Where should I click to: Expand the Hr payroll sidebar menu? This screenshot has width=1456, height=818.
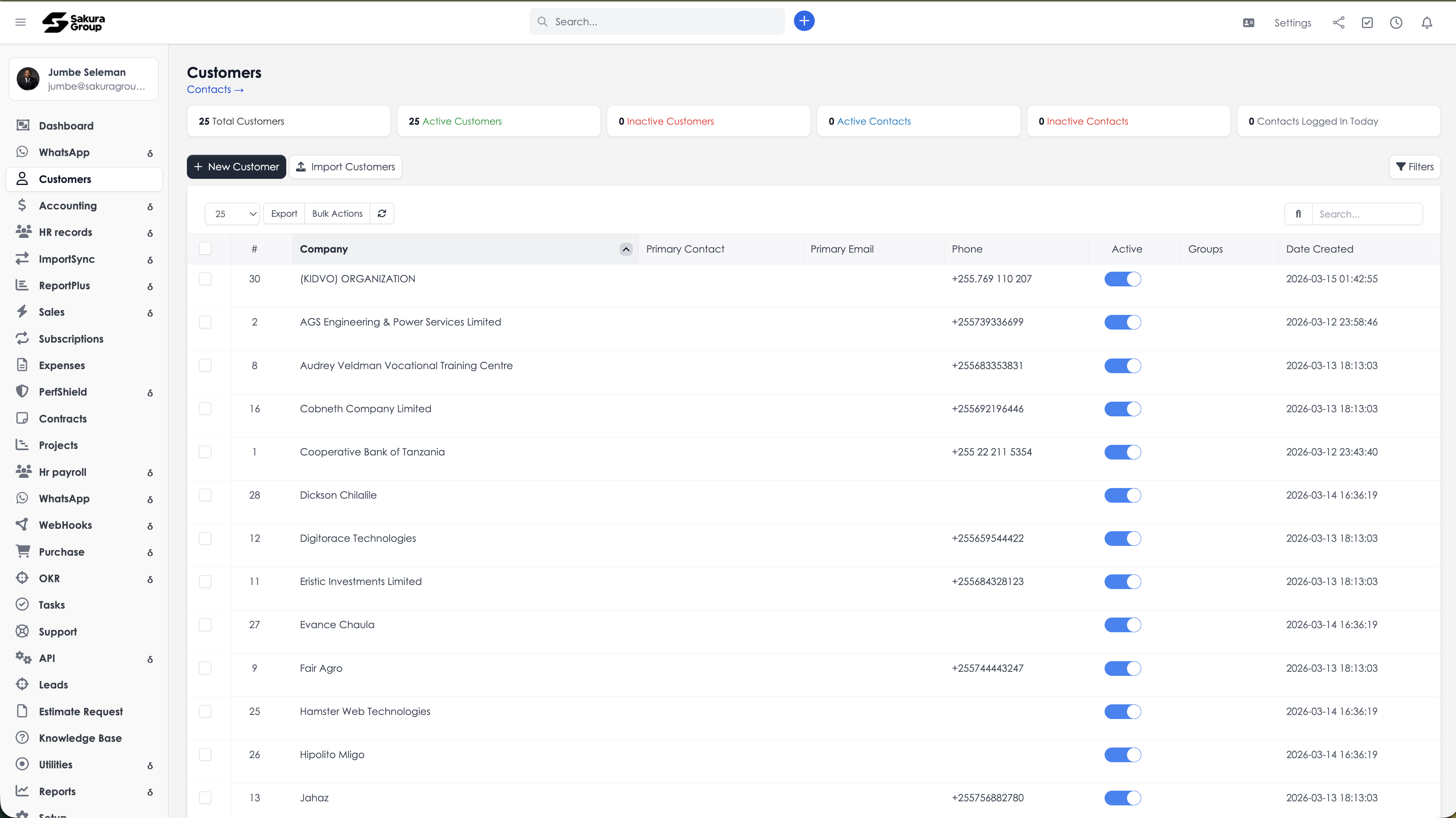[x=84, y=472]
